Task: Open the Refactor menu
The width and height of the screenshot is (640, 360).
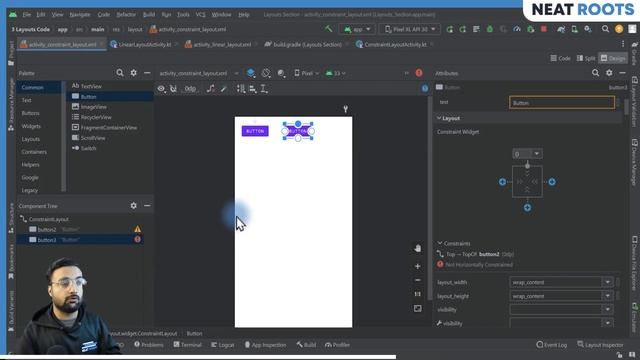Action: pyautogui.click(x=126, y=14)
